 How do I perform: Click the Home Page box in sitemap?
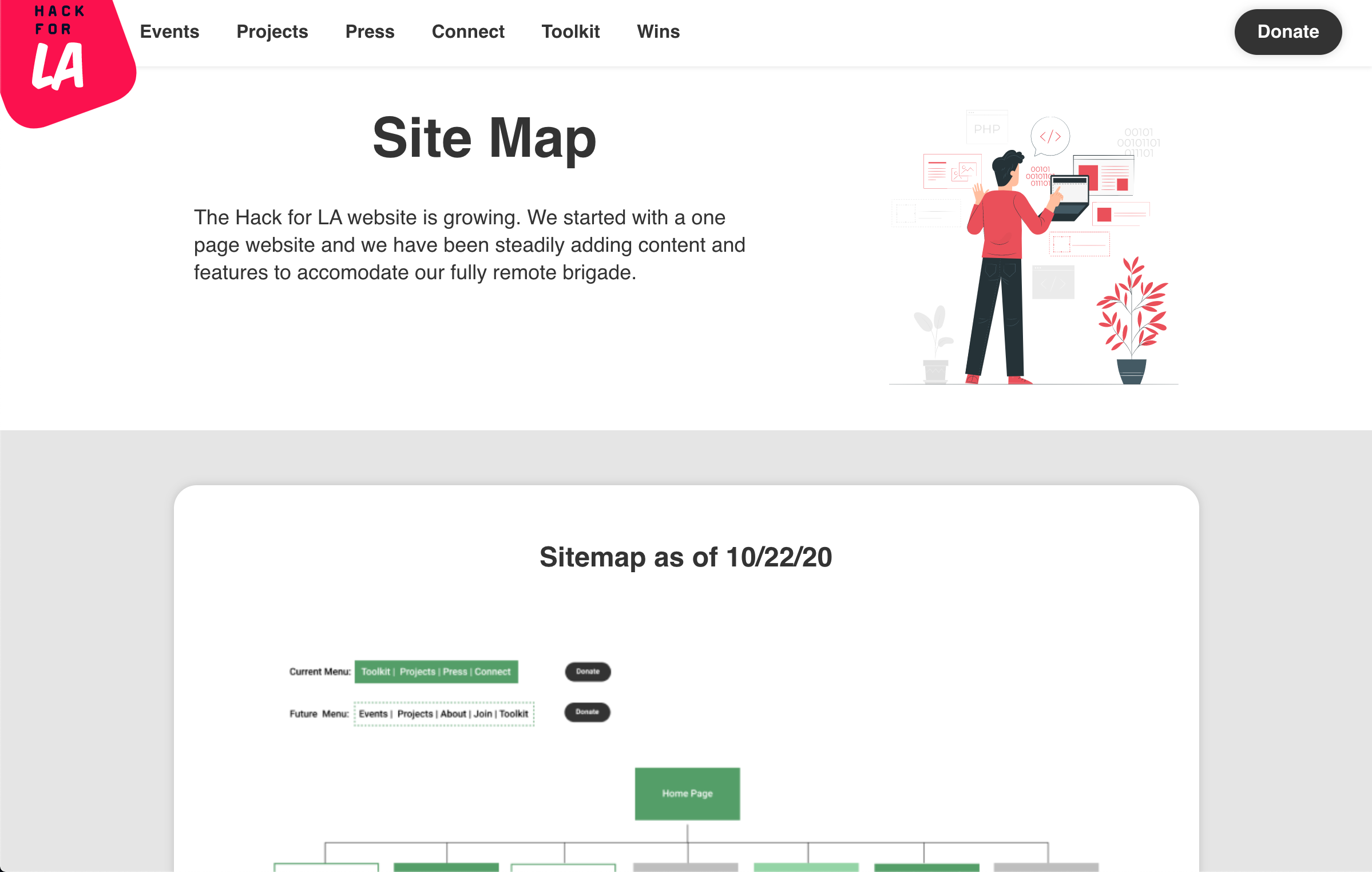687,794
